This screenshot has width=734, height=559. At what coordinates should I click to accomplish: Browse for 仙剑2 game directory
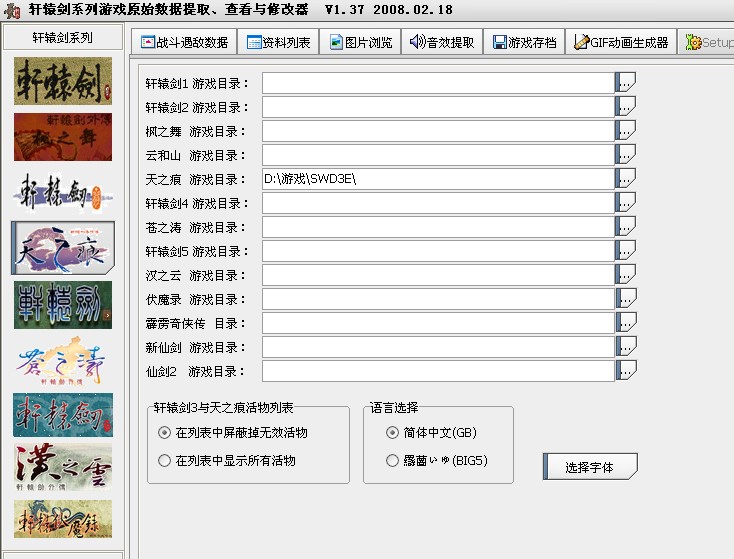pos(626,371)
